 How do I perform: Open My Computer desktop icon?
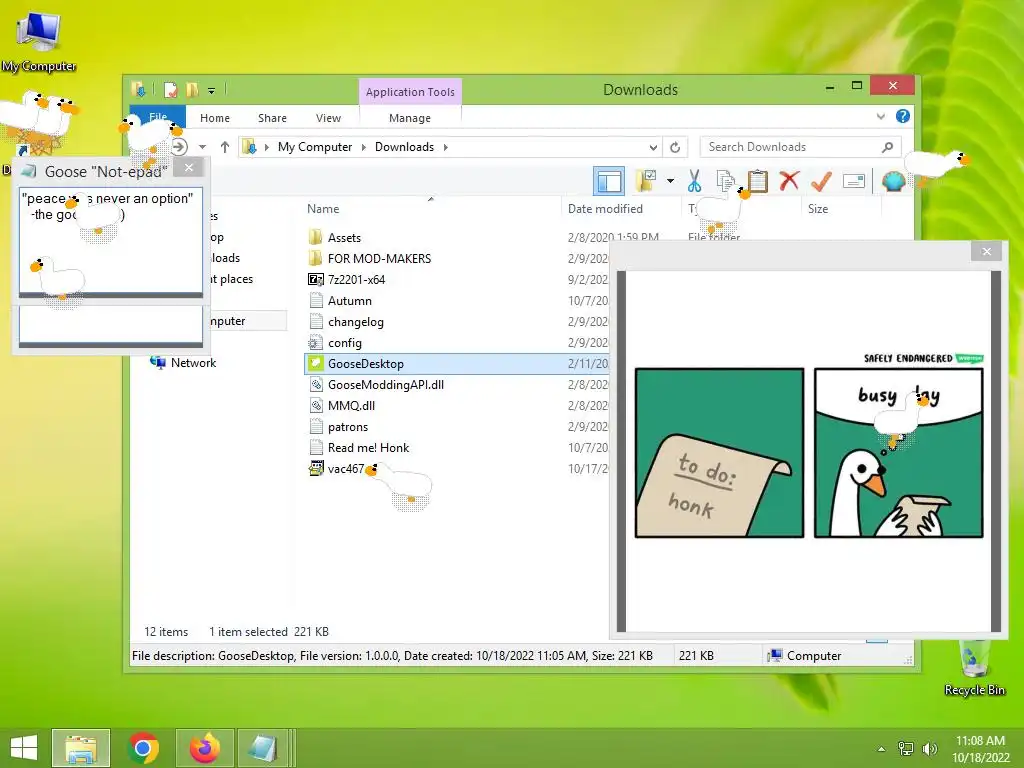point(38,39)
